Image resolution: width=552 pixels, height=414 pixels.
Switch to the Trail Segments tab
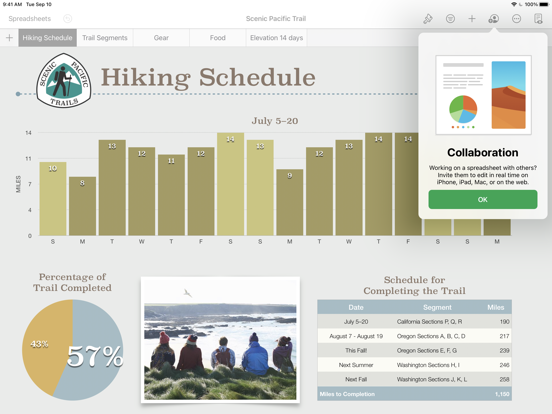coord(105,38)
